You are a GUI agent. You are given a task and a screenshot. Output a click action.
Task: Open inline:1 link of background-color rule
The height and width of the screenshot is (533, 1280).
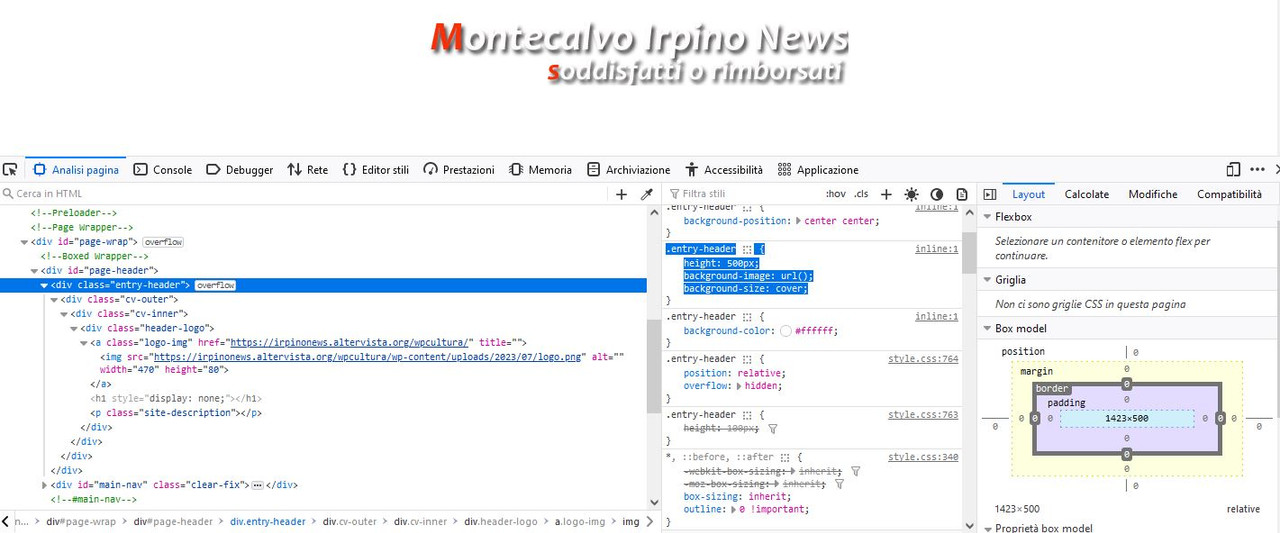coord(936,316)
